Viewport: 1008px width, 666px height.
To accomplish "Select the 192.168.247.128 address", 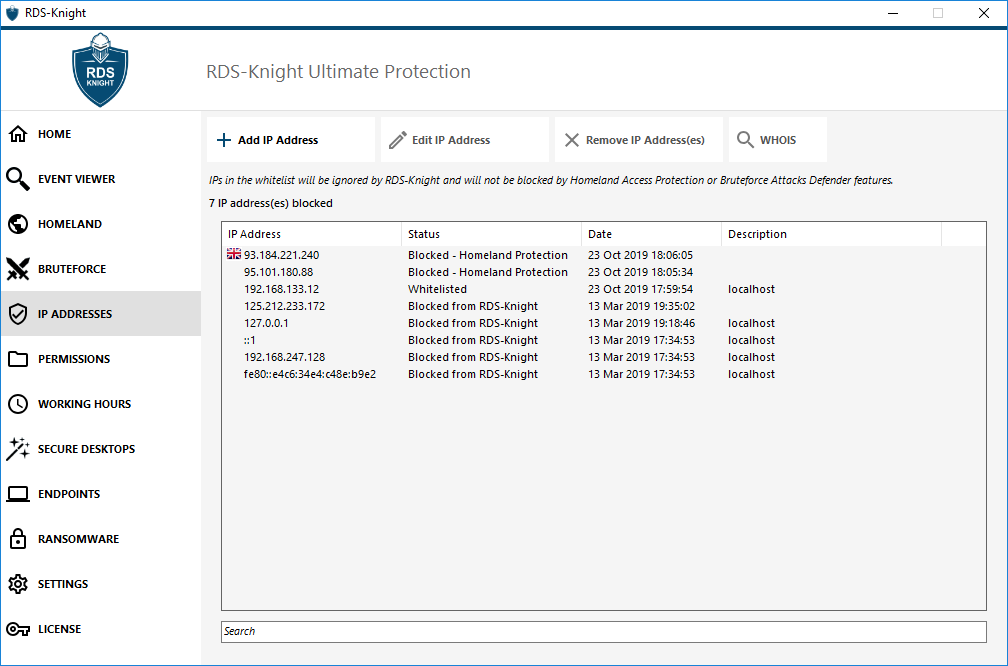I will 284,357.
